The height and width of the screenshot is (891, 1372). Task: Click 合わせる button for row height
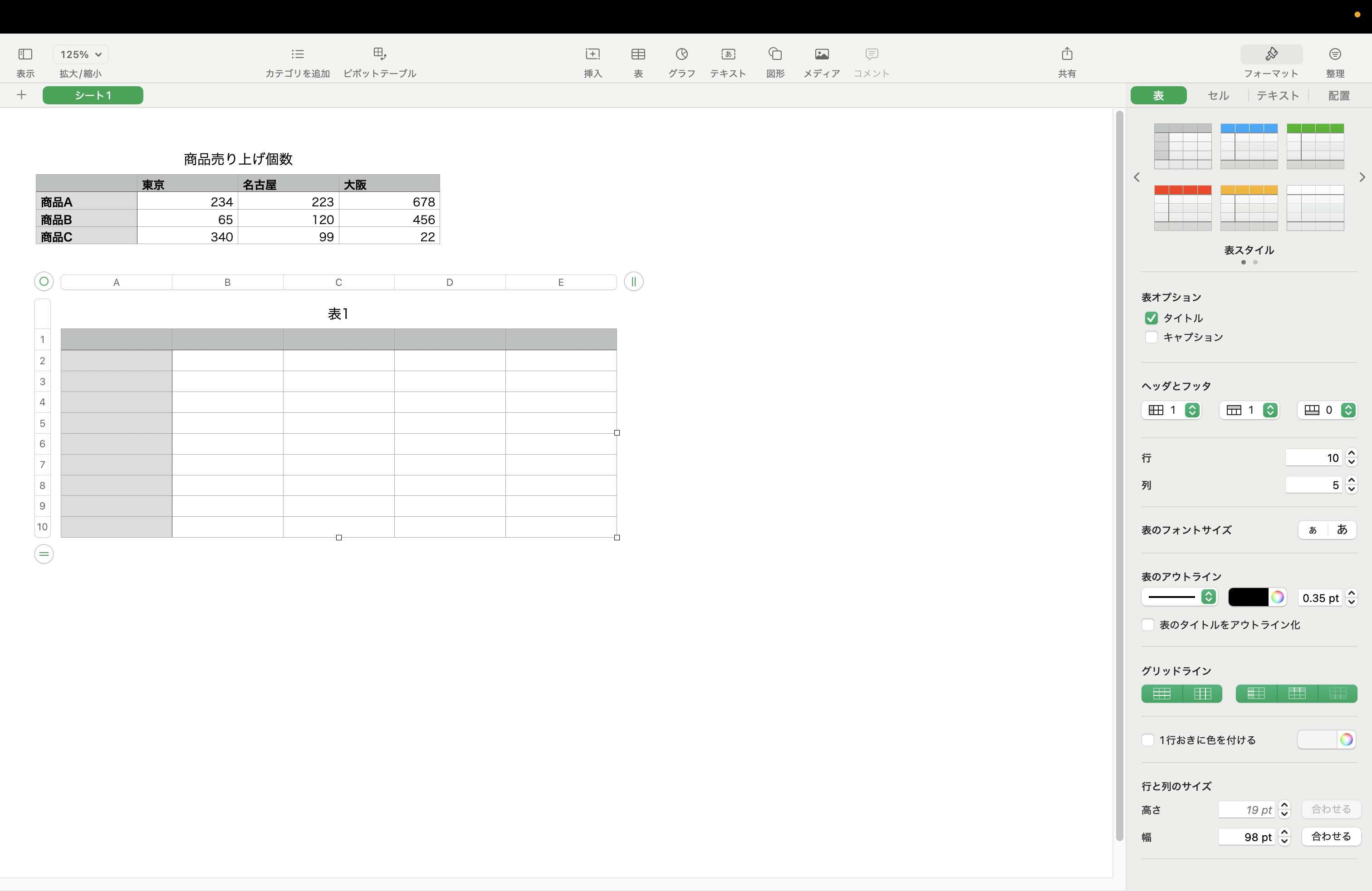1330,808
